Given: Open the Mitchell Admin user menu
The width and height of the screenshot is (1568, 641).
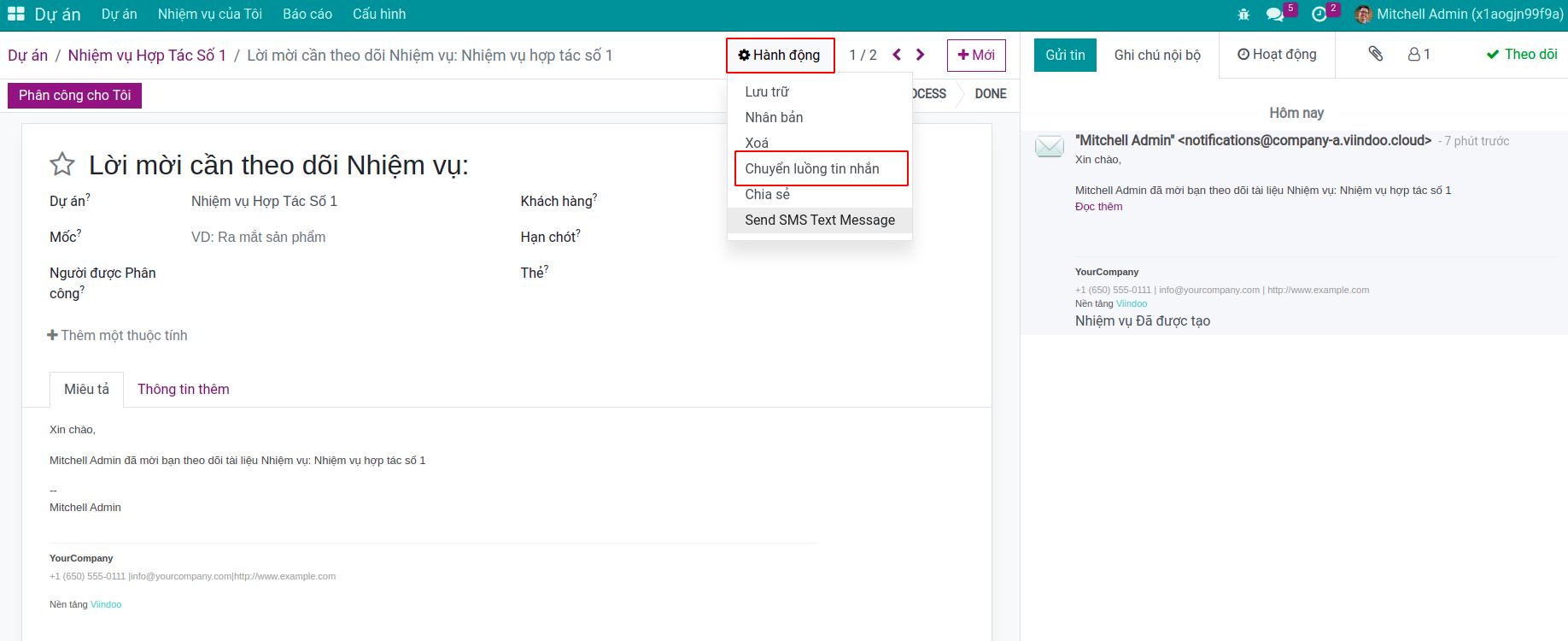Looking at the screenshot, I should click(x=1458, y=15).
